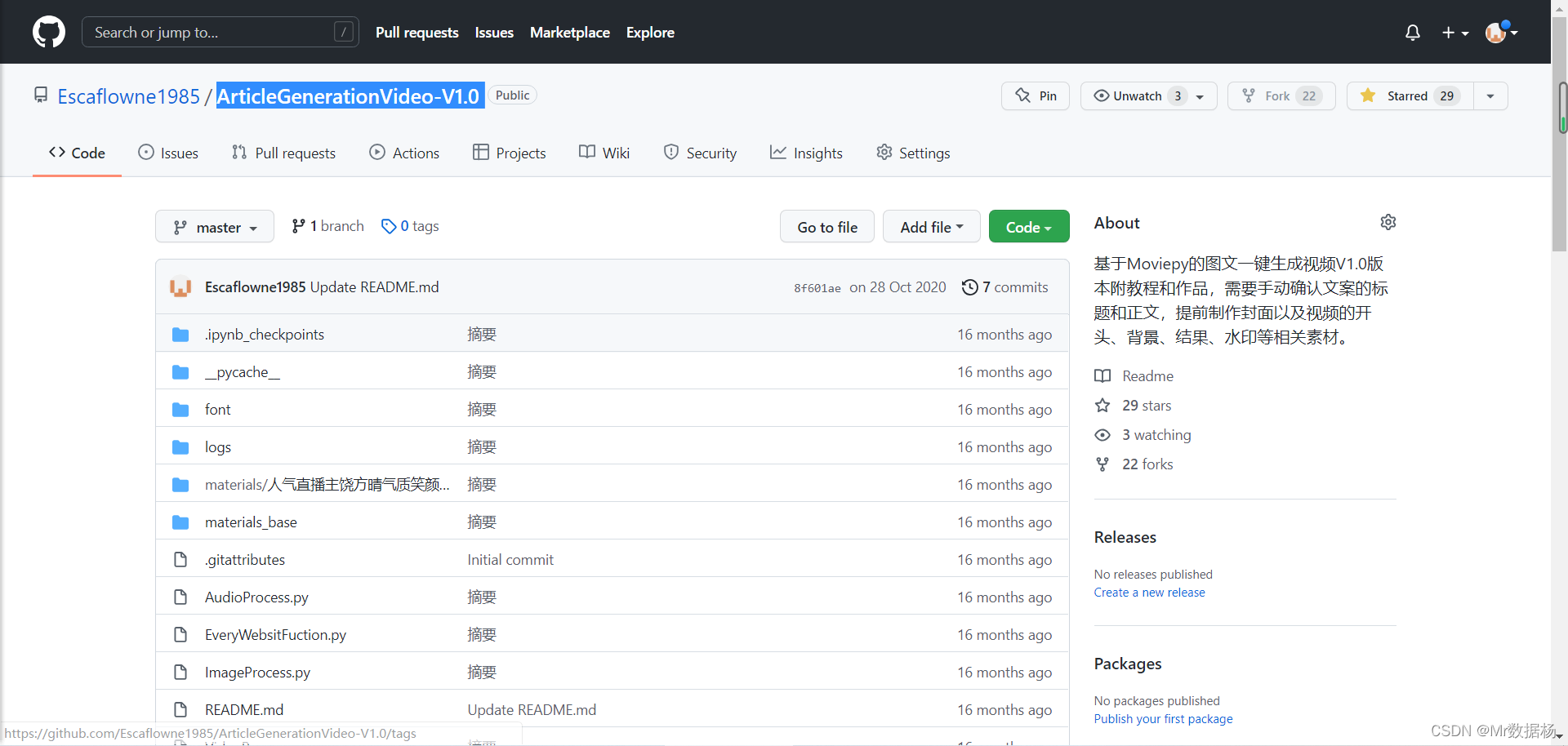Open Pull requests in top navigation
This screenshot has height=746, width=1568.
416,33
